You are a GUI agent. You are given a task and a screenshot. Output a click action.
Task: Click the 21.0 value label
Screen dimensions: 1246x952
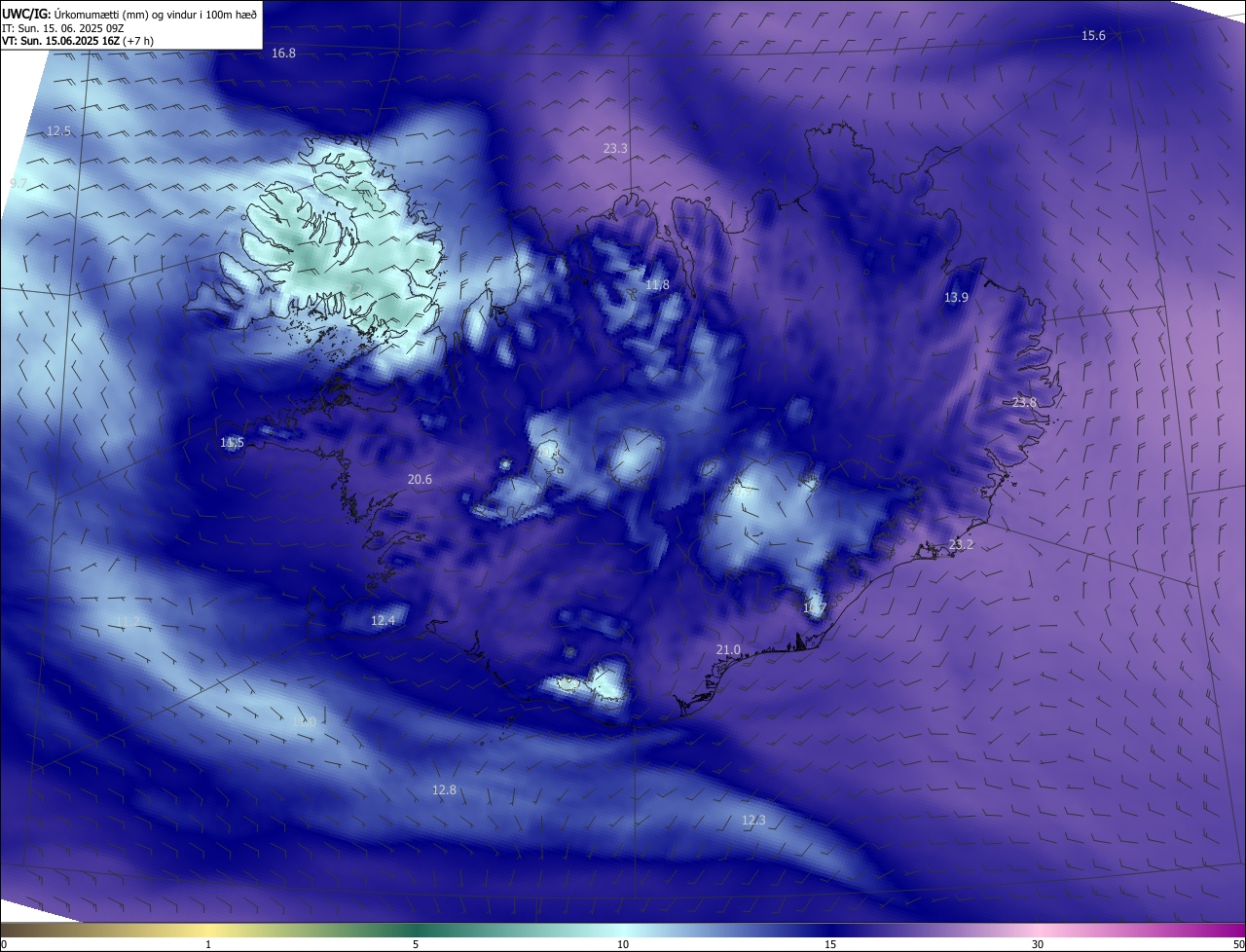pos(728,650)
